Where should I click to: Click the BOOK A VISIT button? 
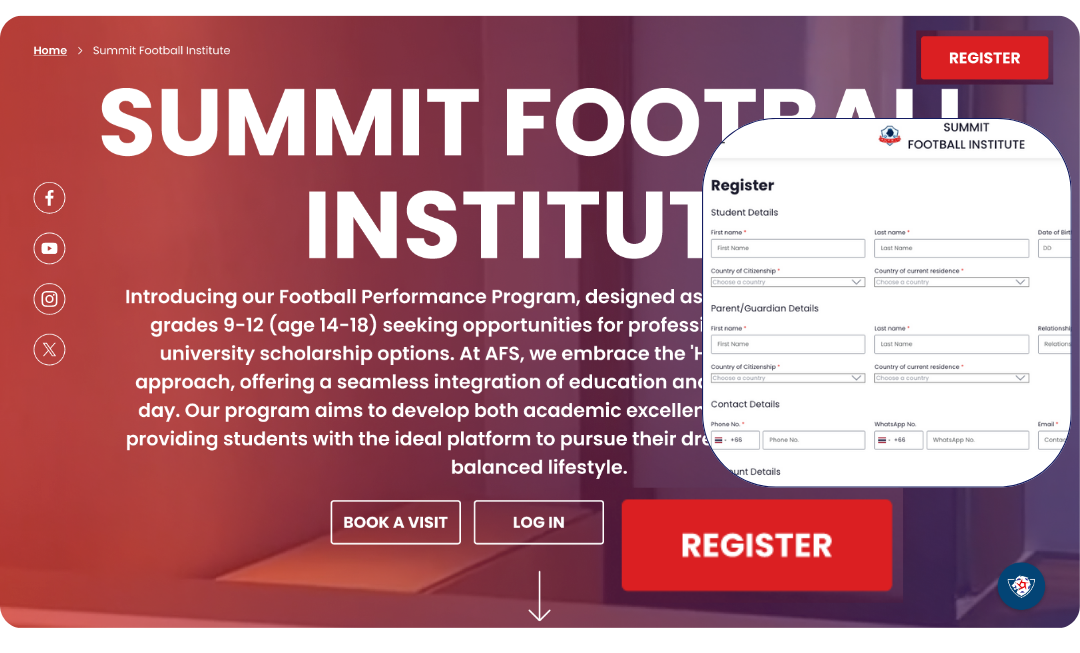395,522
